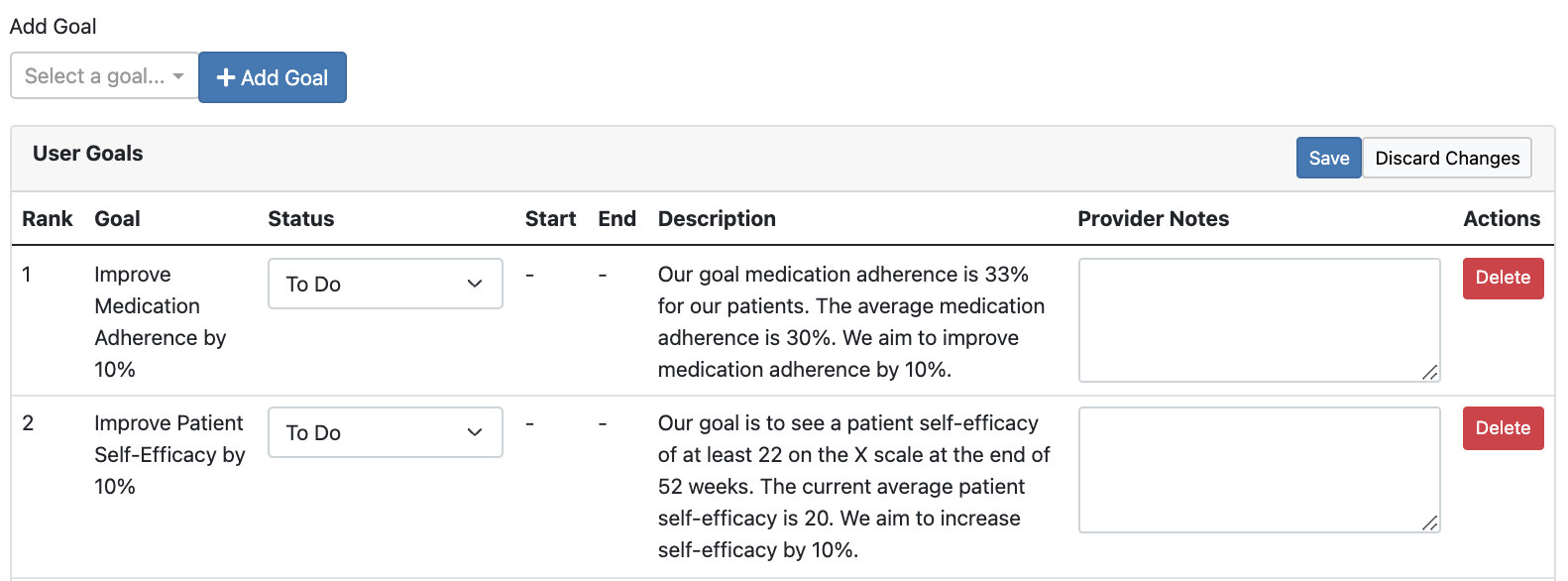Click the Rank column header
The image size is (1568, 581).
(48, 219)
